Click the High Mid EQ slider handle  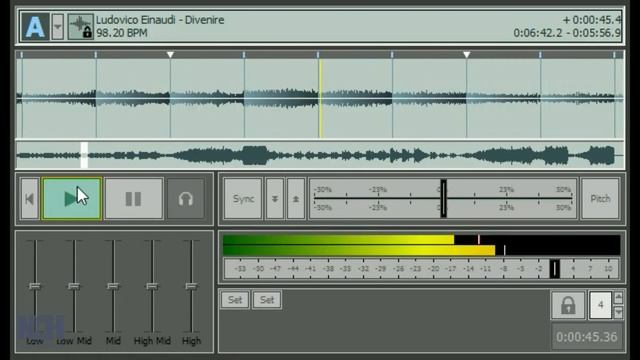152,286
